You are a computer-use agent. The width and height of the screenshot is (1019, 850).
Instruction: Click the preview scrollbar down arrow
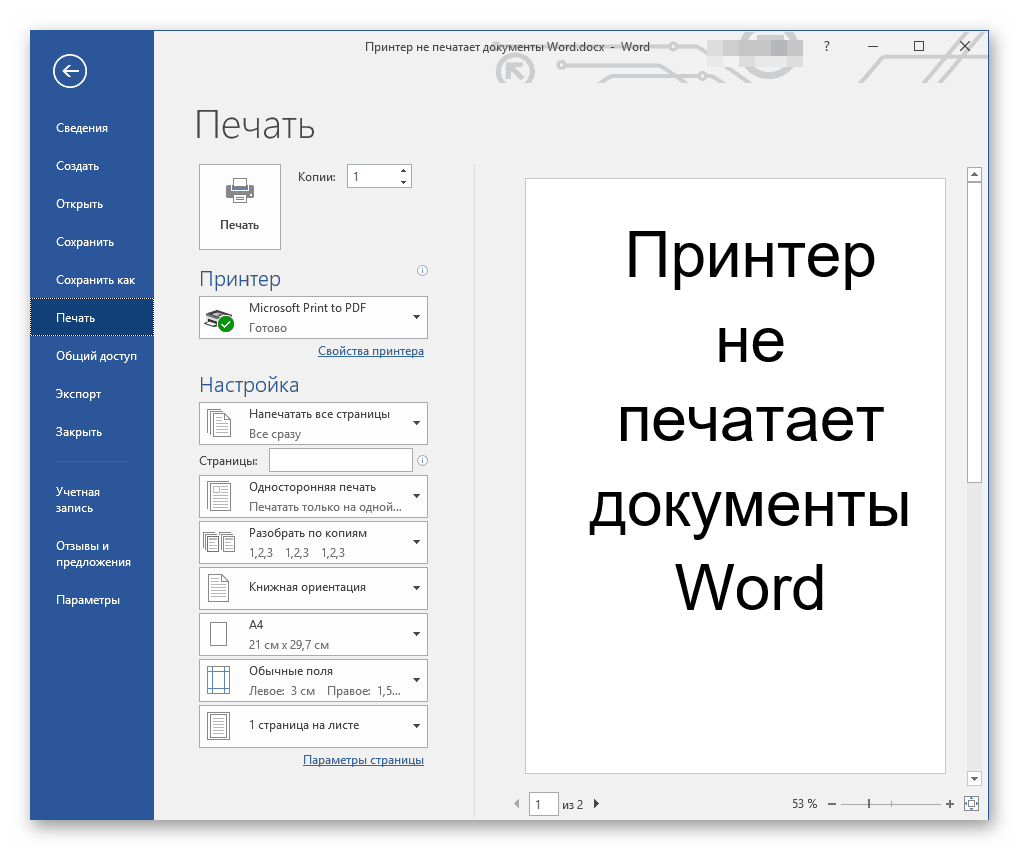(974, 779)
